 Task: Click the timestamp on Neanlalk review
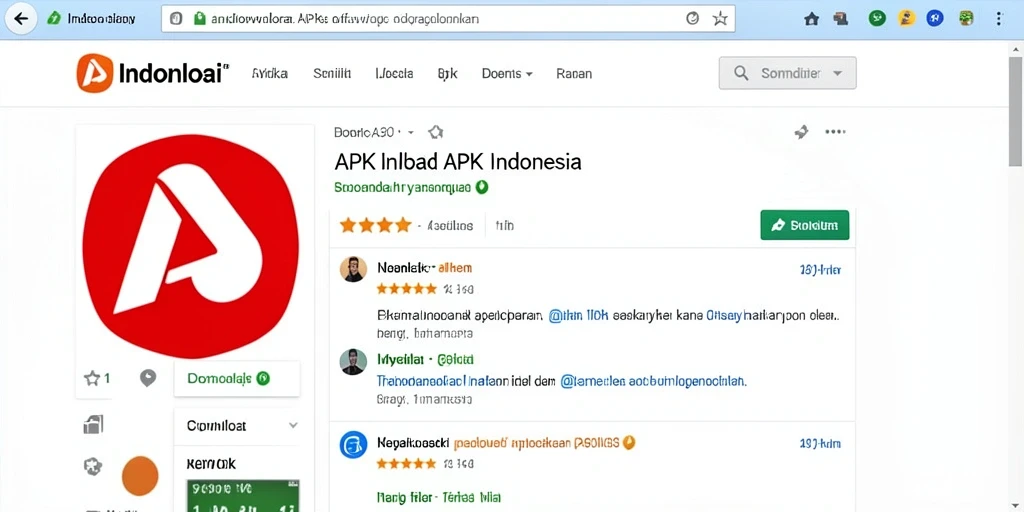(820, 269)
